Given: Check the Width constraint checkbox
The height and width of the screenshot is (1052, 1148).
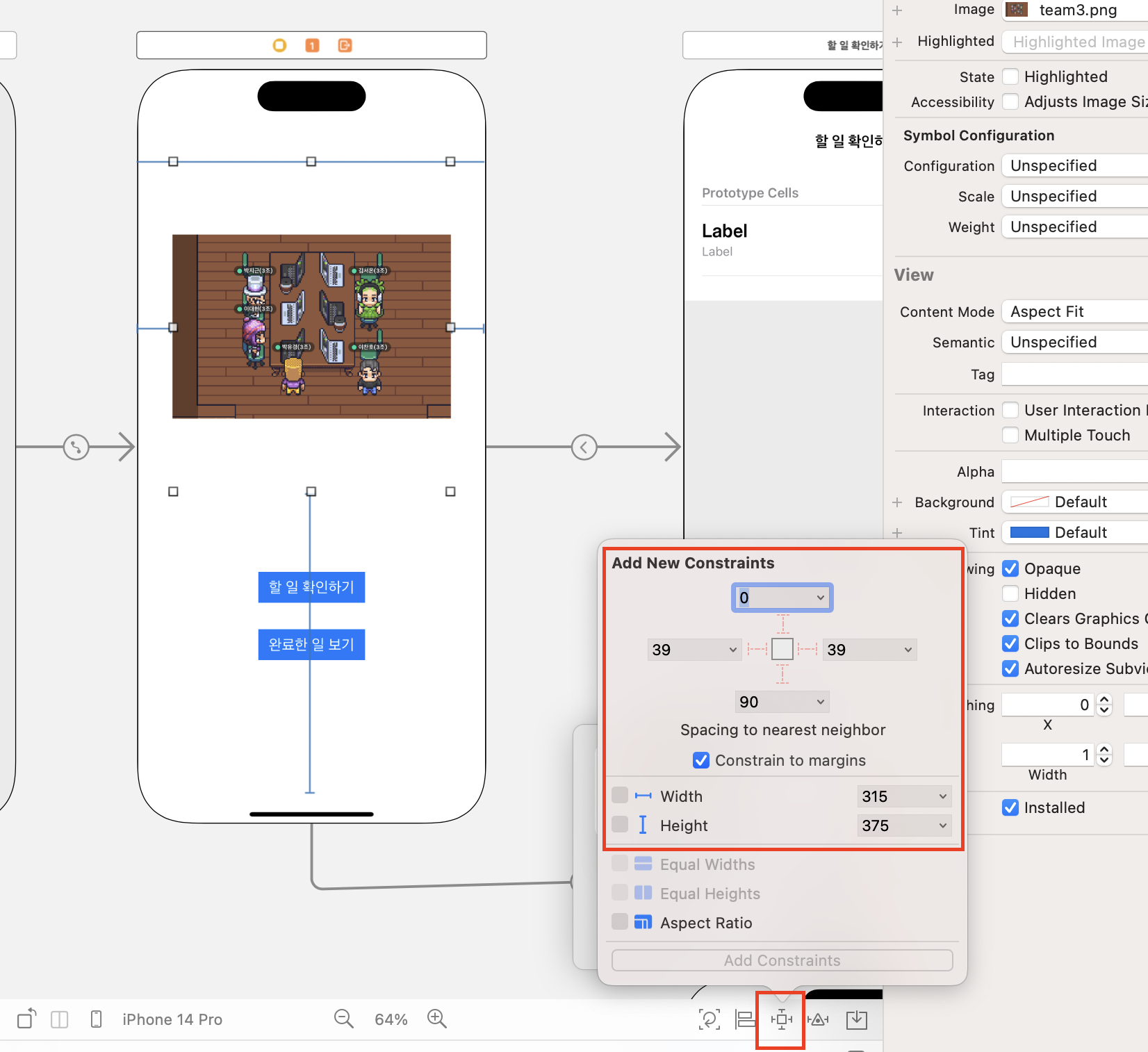Looking at the screenshot, I should (x=620, y=795).
